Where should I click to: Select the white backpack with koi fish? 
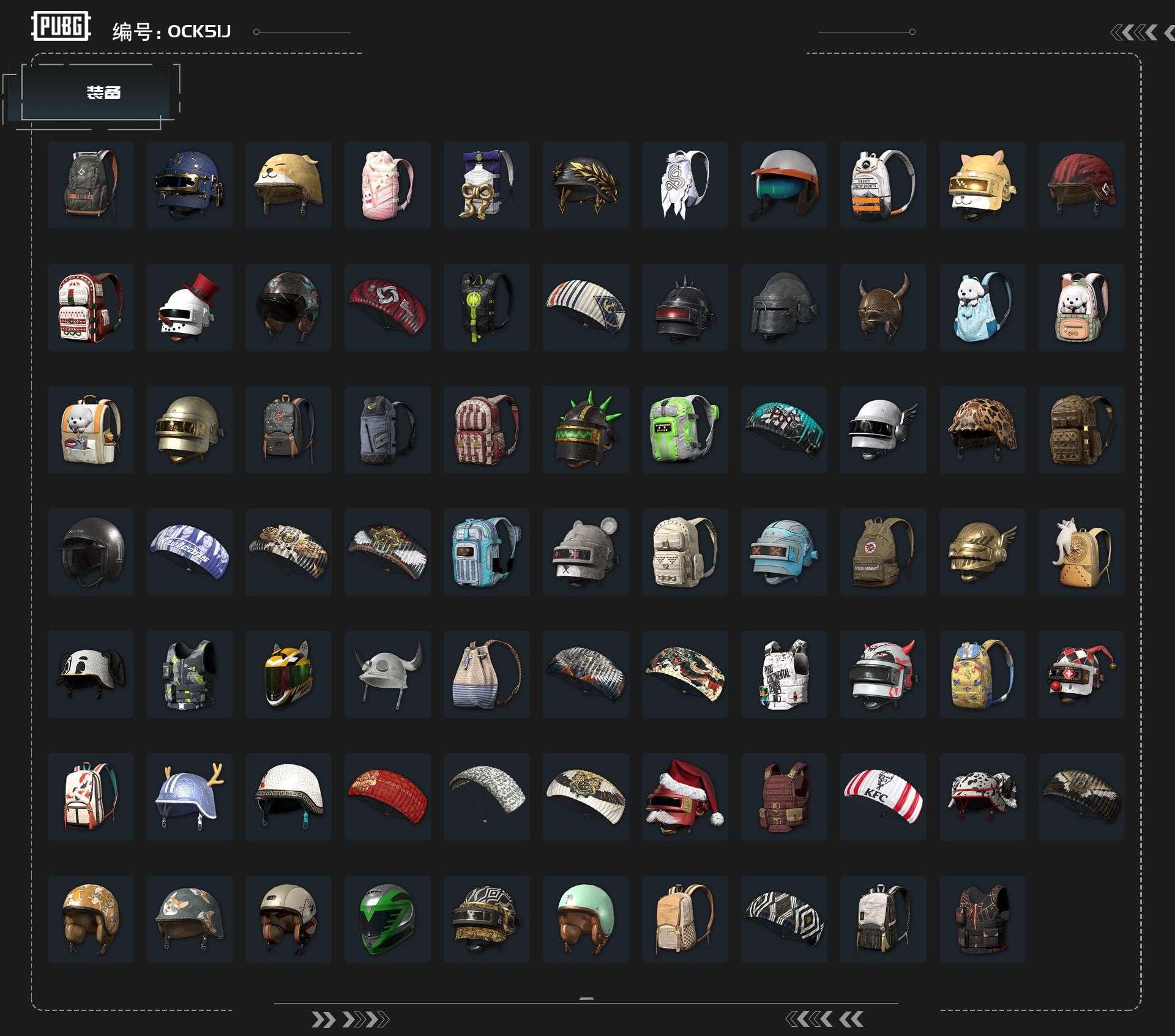[91, 797]
